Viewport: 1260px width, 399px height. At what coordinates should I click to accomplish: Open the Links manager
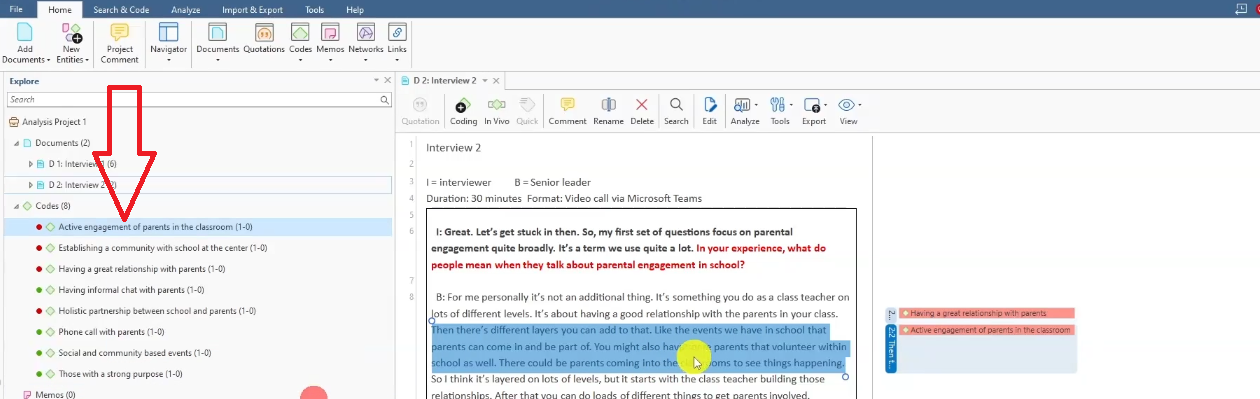coord(397,44)
